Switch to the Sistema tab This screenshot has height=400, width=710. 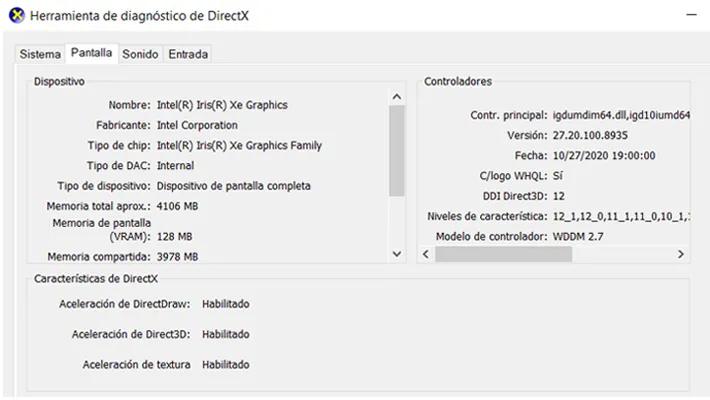pyautogui.click(x=40, y=54)
